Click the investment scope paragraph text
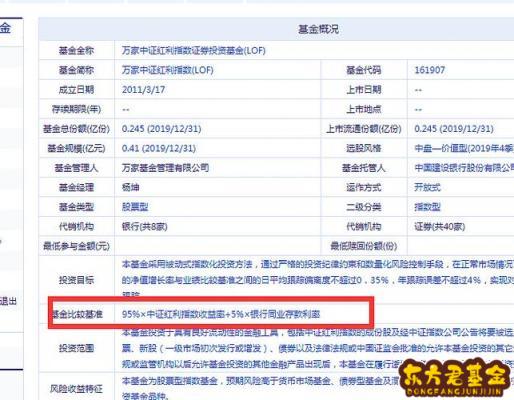The width and height of the screenshot is (514, 400). 318,348
